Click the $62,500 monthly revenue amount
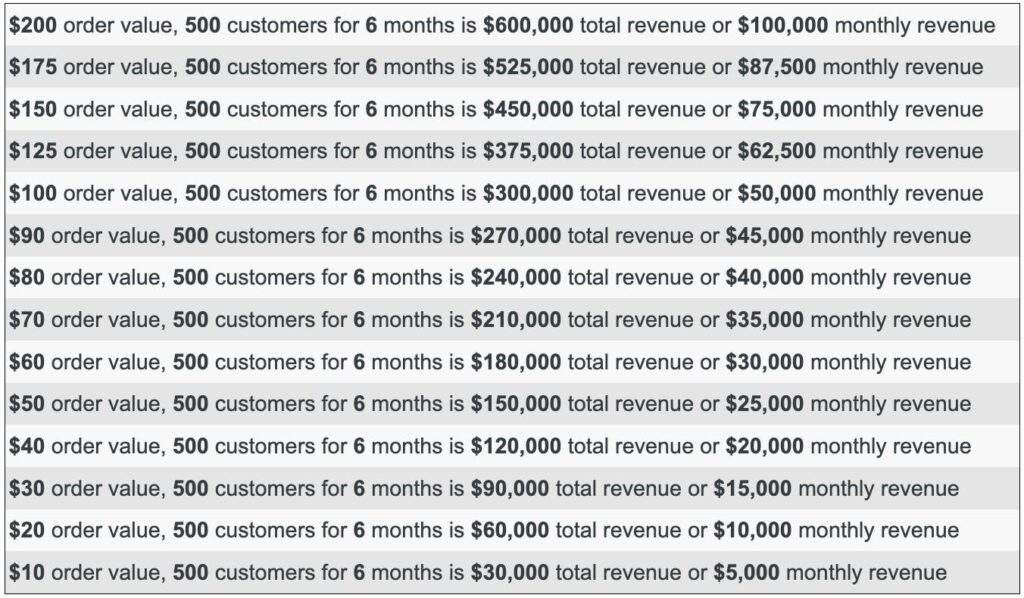Image resolution: width=1024 pixels, height=598 pixels. (x=776, y=151)
